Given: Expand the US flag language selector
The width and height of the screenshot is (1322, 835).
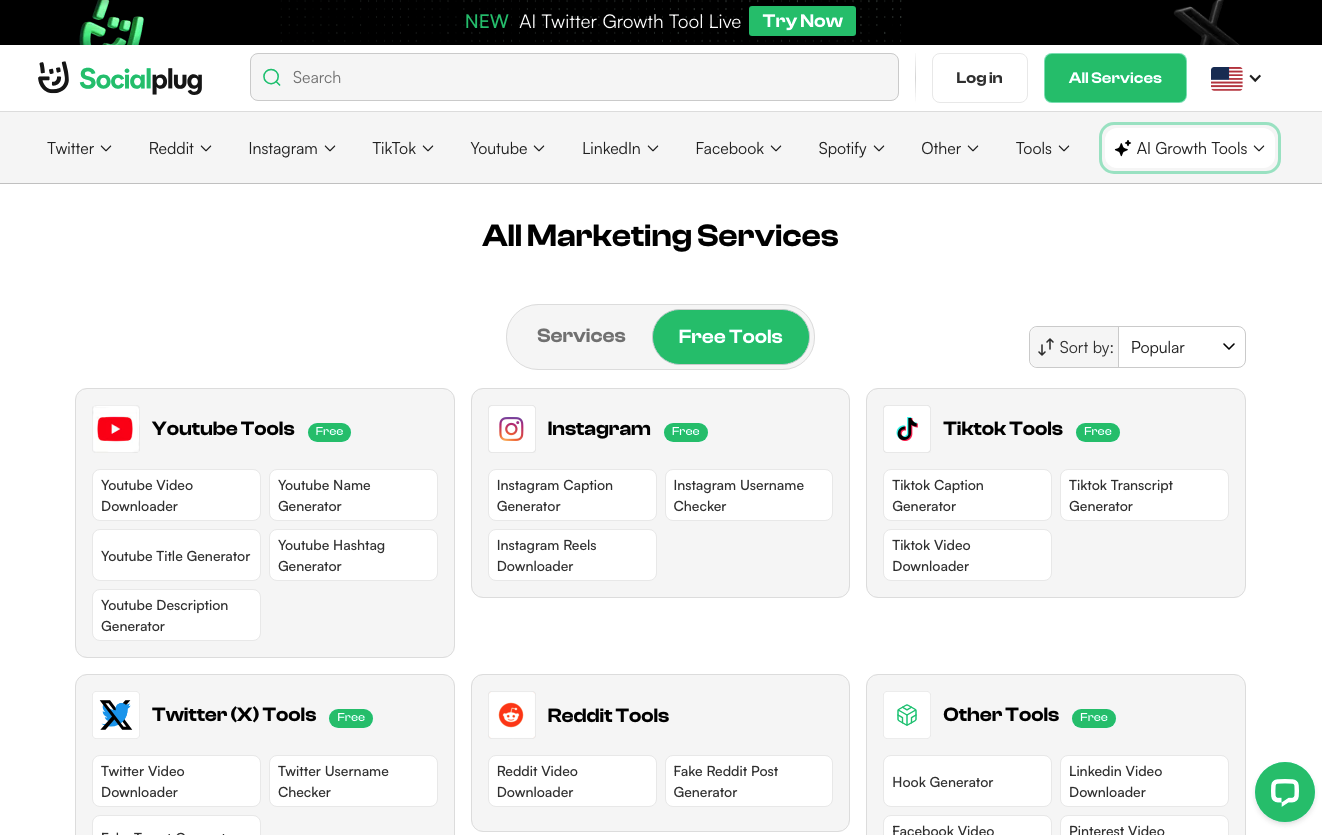Looking at the screenshot, I should coord(1235,78).
